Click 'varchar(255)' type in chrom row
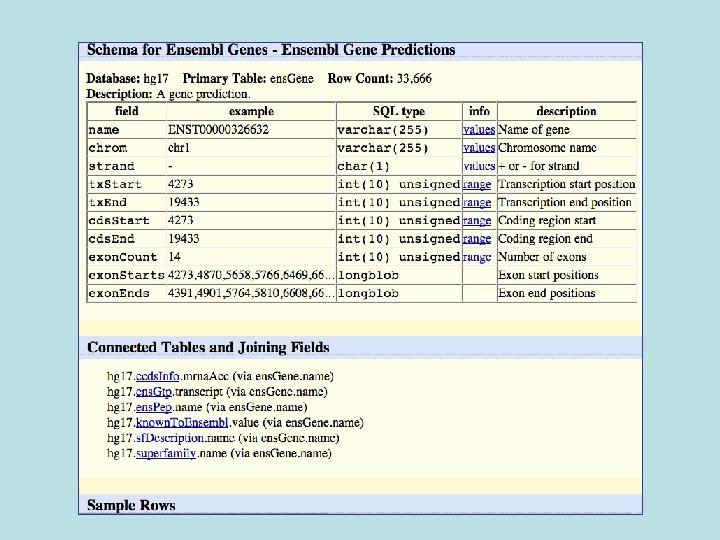Image resolution: width=720 pixels, height=540 pixels. (383, 148)
